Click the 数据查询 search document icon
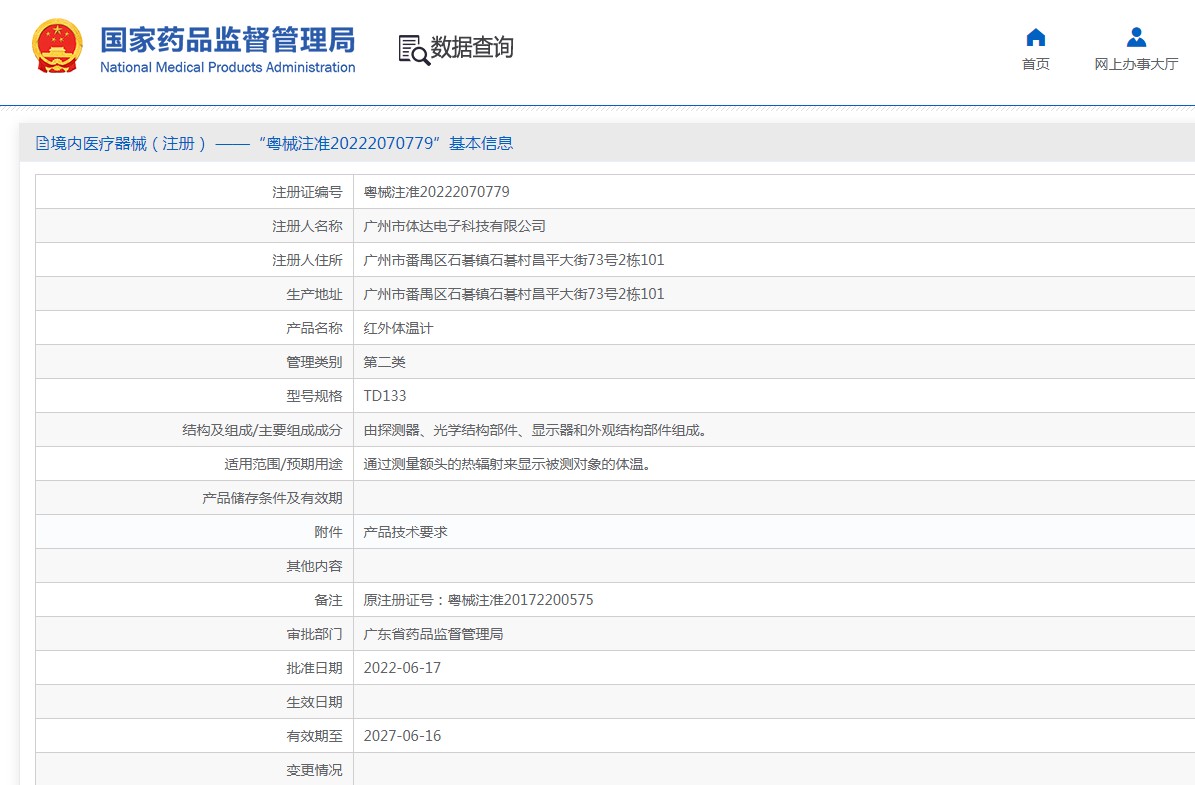 tap(414, 50)
